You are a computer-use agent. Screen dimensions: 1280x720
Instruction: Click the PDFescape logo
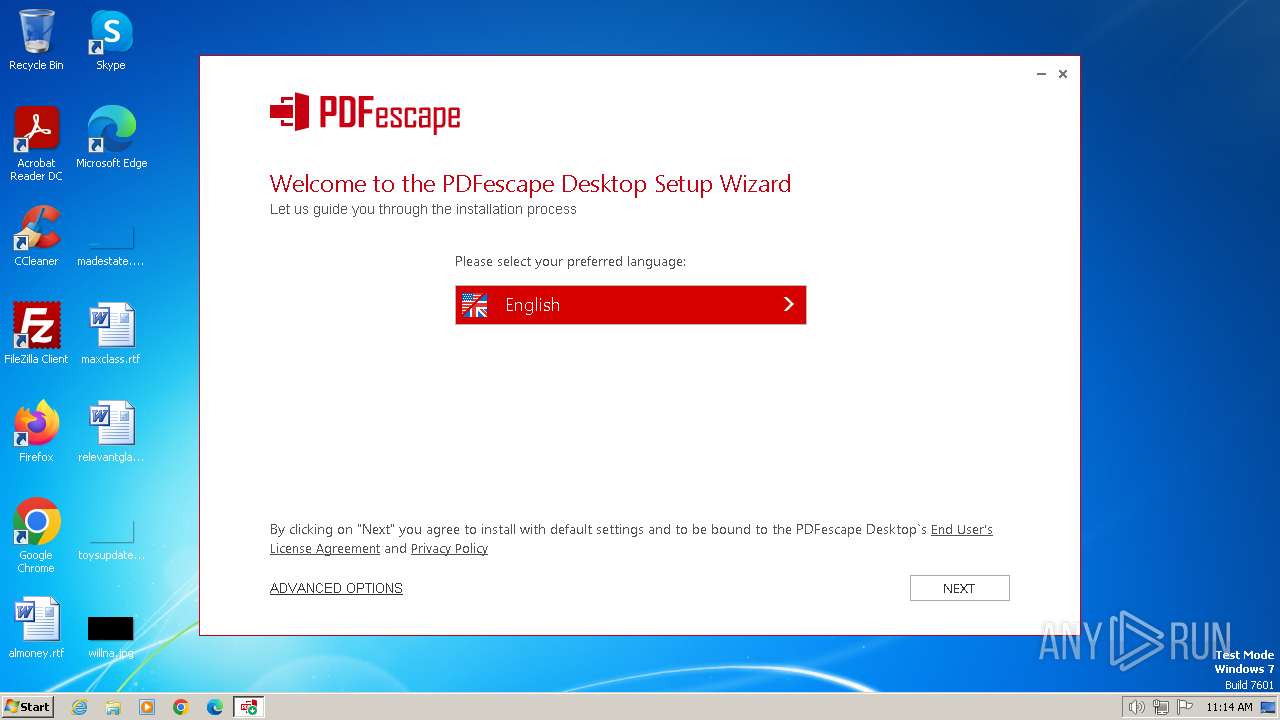365,112
